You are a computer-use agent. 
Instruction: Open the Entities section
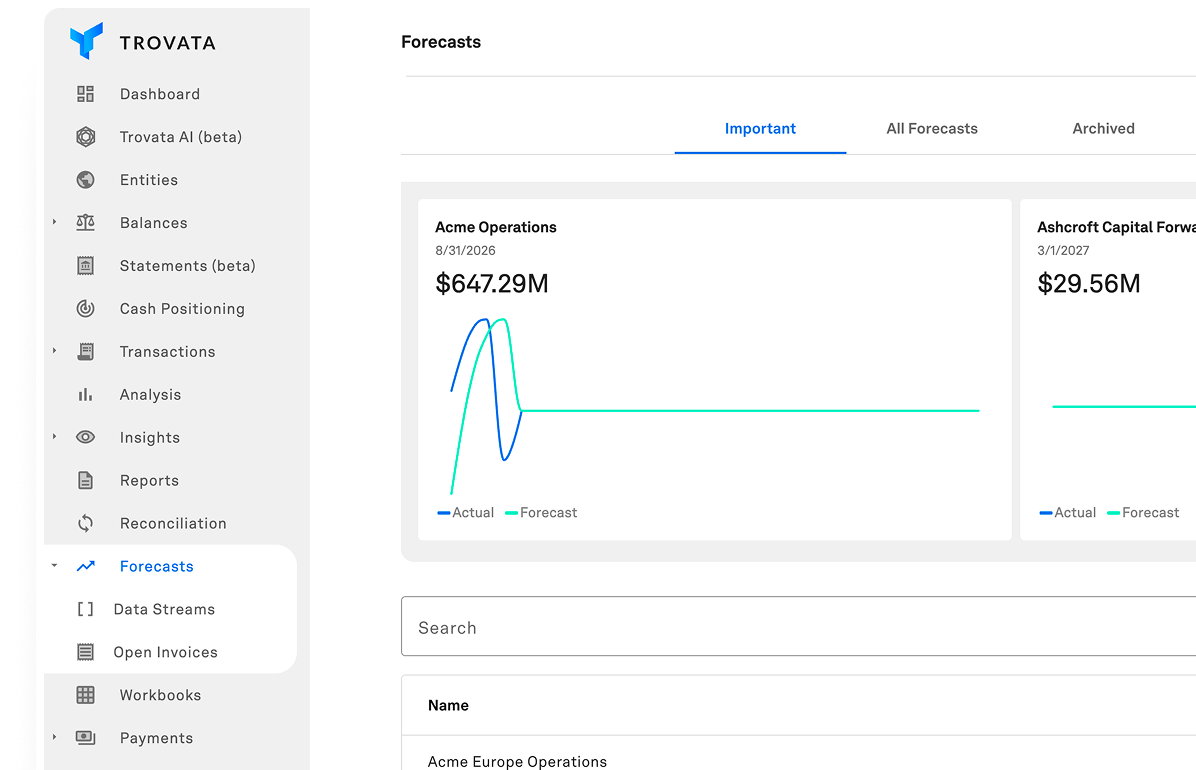(149, 179)
